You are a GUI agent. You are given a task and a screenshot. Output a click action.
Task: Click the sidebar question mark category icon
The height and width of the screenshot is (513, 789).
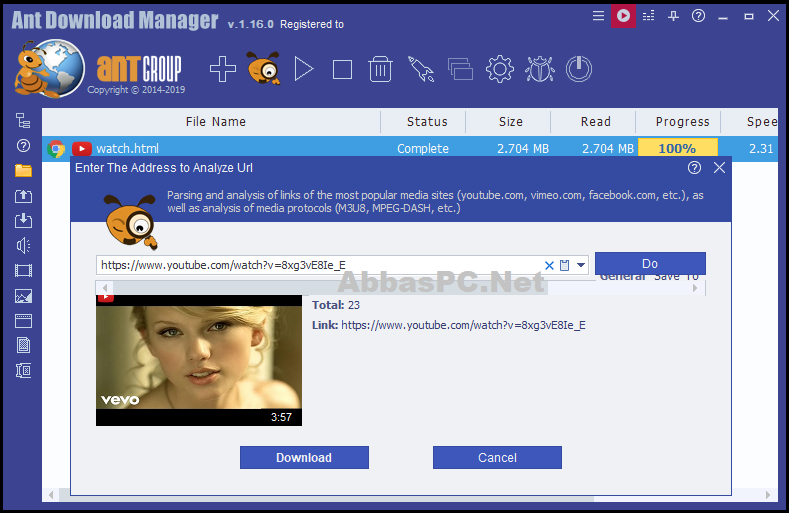point(23,146)
